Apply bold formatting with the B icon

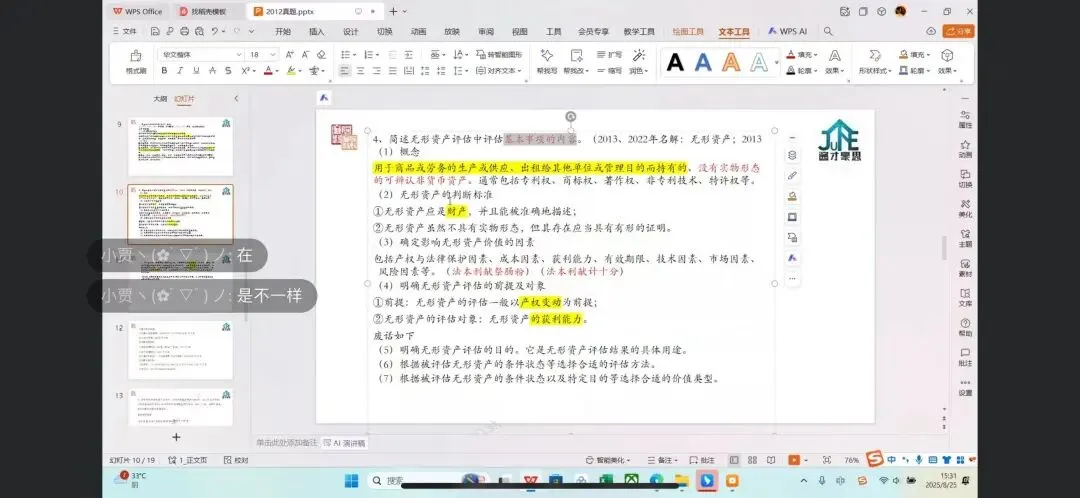pos(164,70)
